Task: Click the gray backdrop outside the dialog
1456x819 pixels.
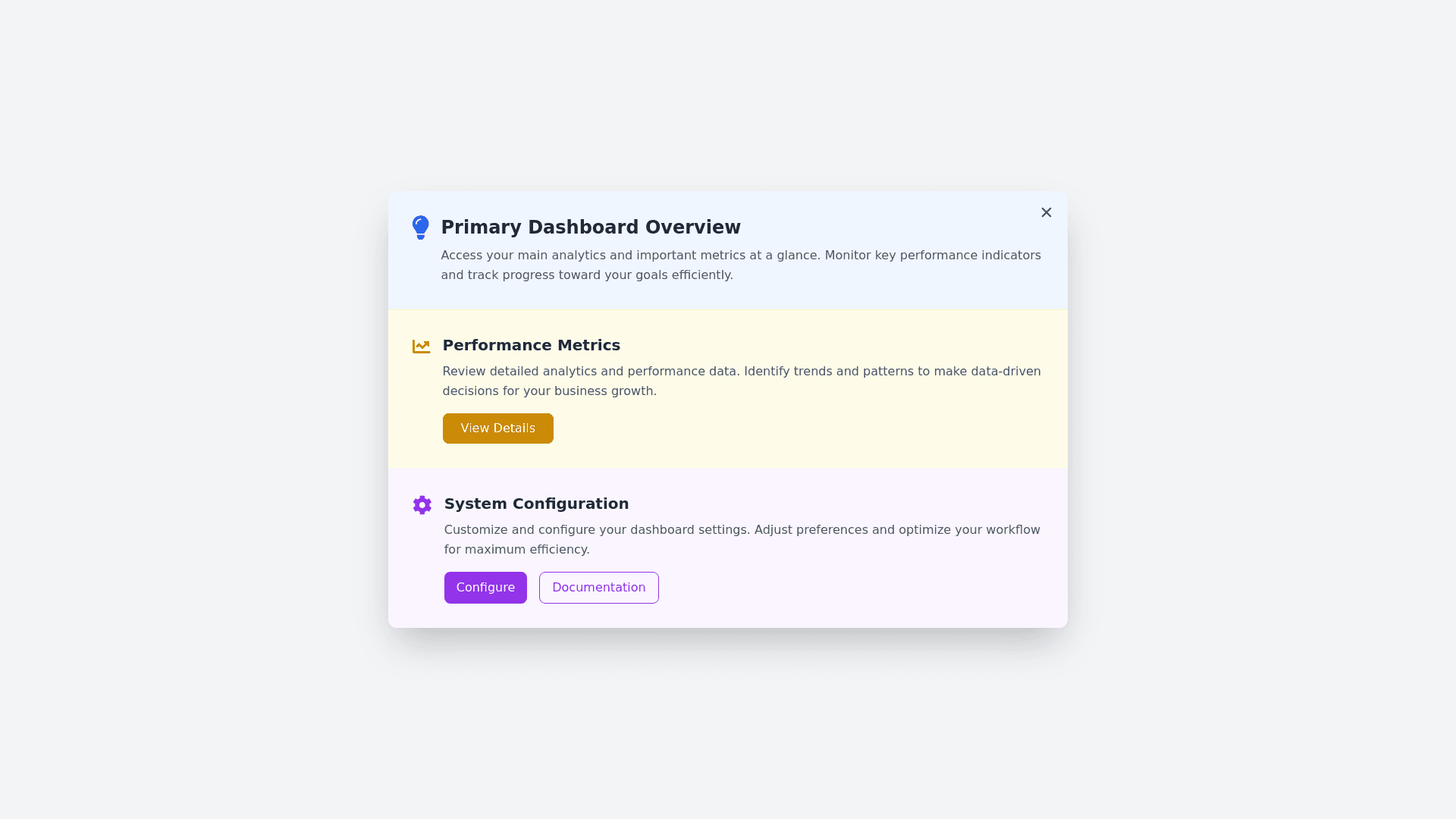Action: [190, 409]
